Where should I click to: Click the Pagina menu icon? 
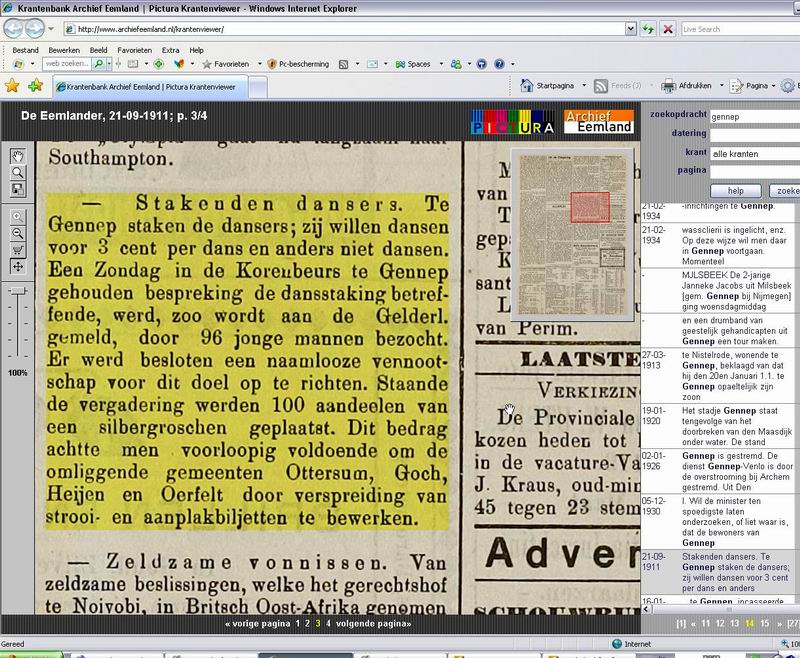coord(737,86)
